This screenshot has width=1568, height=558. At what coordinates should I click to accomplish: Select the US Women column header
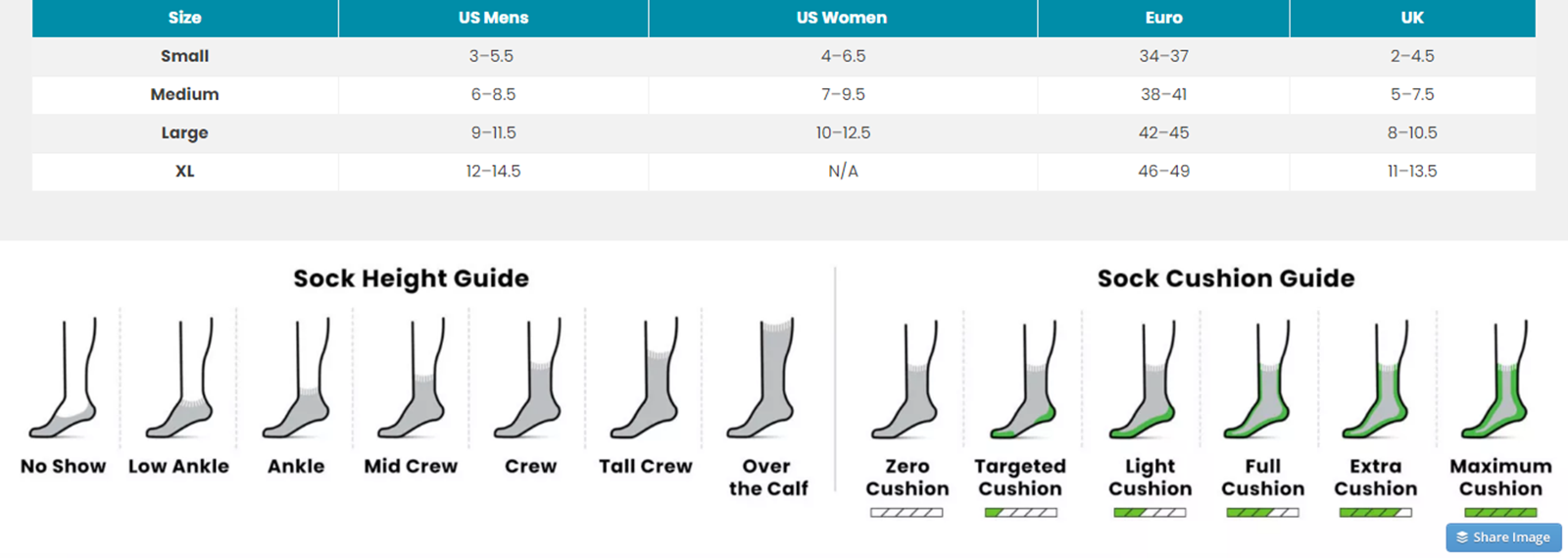pyautogui.click(x=842, y=18)
